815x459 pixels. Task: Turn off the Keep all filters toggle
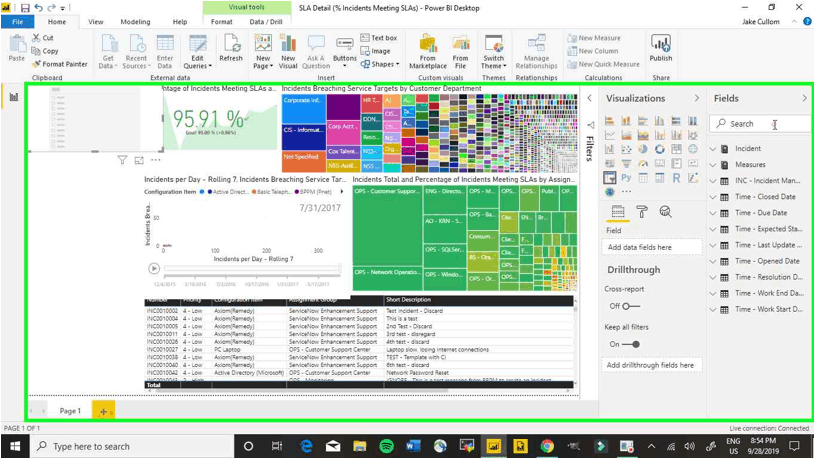pyautogui.click(x=631, y=344)
